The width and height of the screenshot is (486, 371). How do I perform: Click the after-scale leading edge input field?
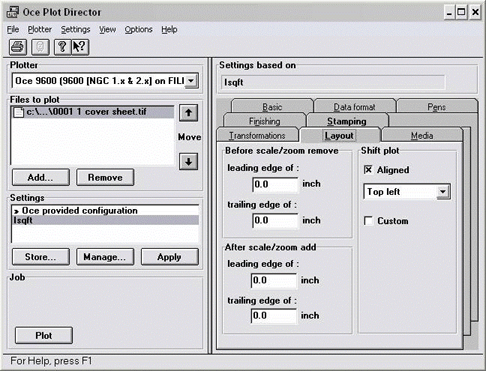274,280
